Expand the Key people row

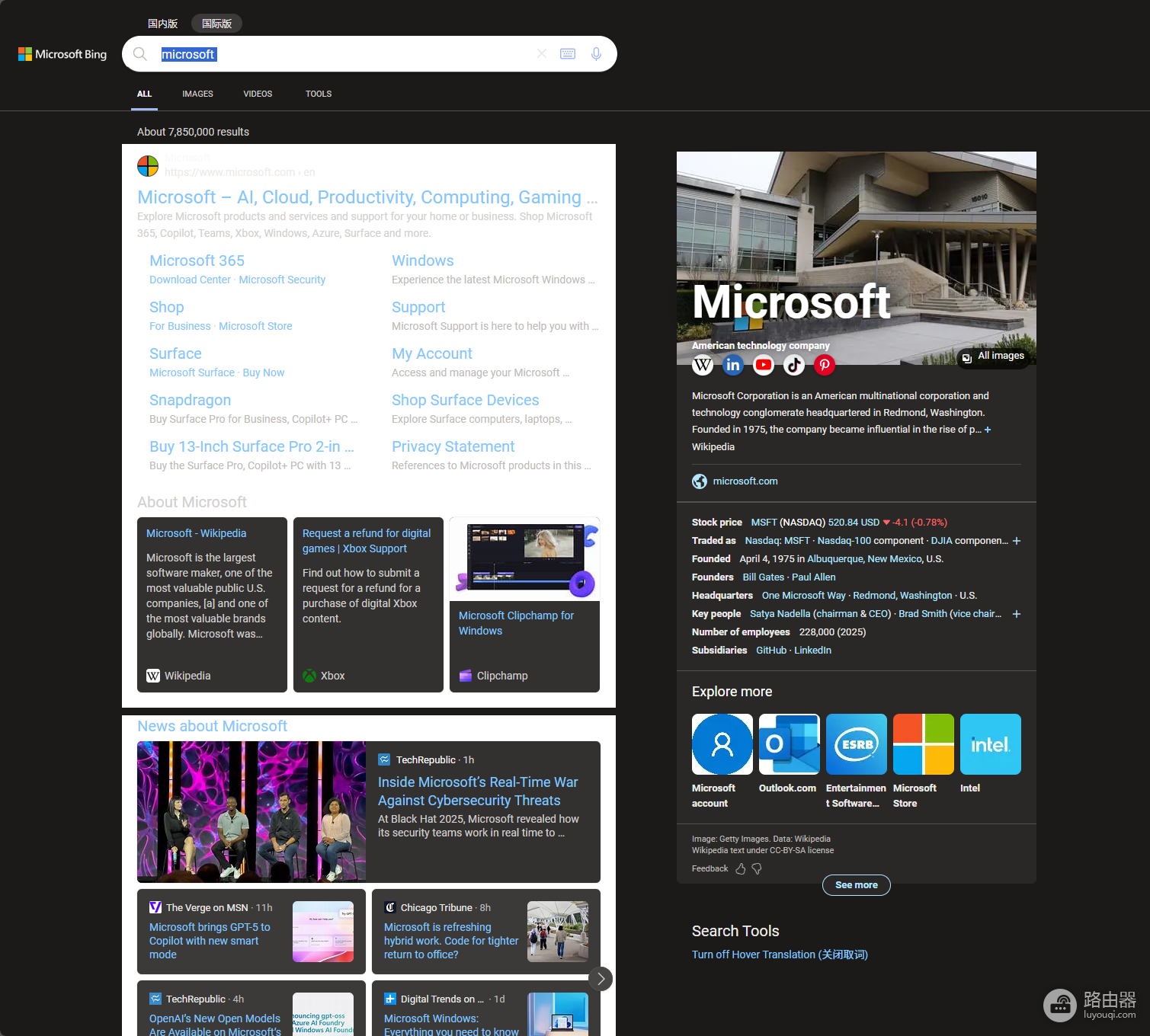[x=1017, y=614]
